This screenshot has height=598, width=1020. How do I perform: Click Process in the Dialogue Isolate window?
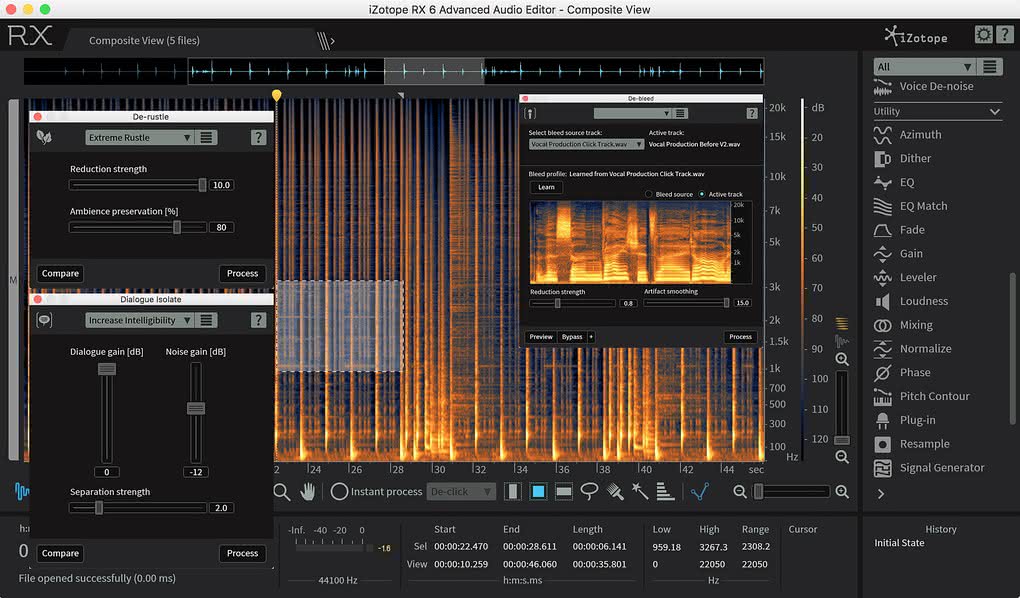tap(243, 553)
